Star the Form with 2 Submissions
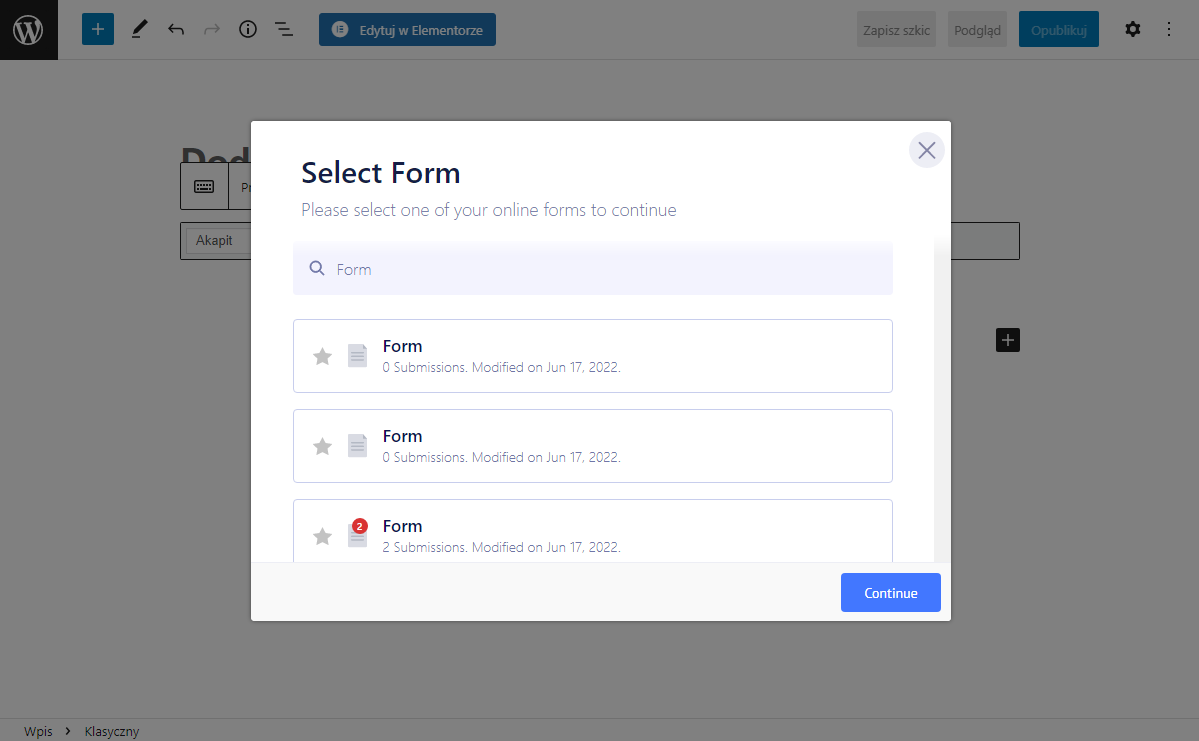The image size is (1199, 741). [x=322, y=536]
